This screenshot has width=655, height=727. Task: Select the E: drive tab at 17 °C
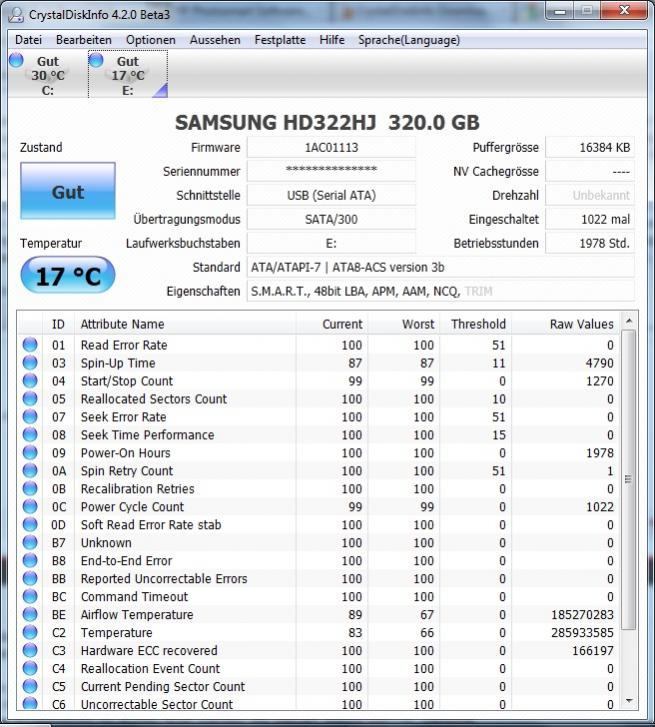128,75
